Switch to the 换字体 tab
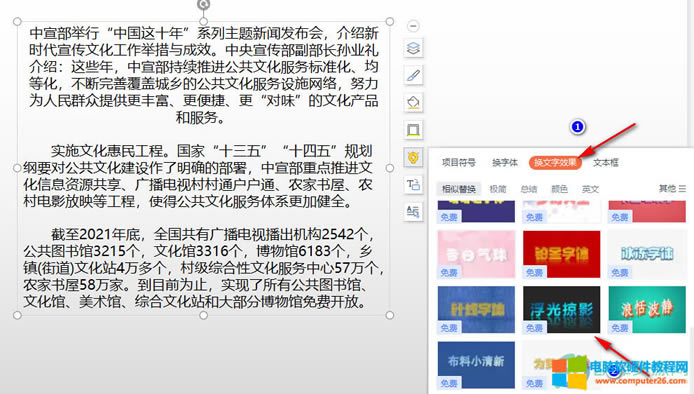694x394 pixels. tap(505, 162)
